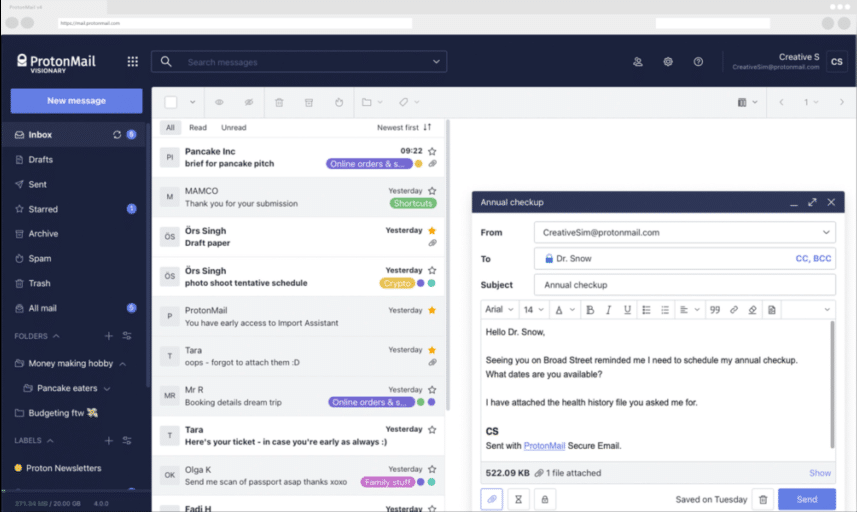
Task: Open the encryption lock option in composer
Action: tap(545, 499)
